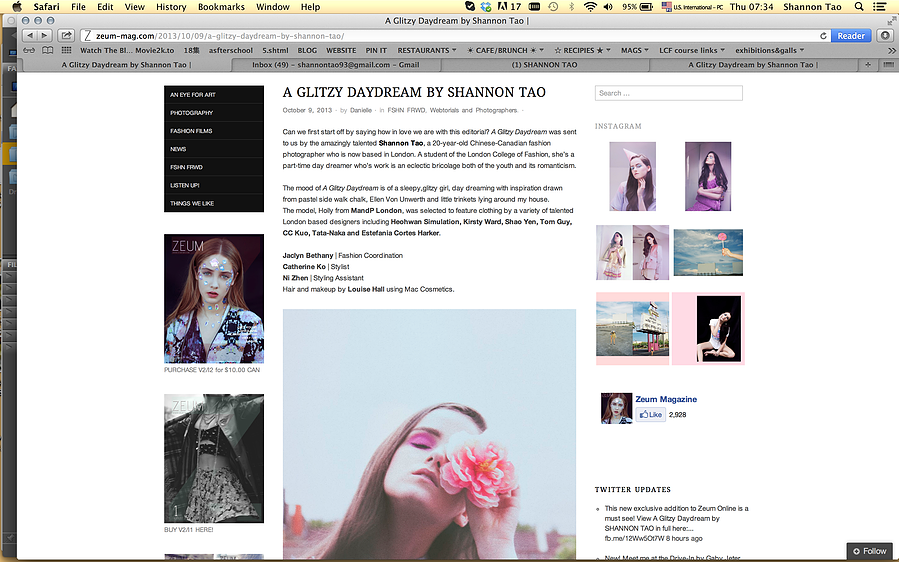Click the article title heading
The height and width of the screenshot is (562, 899).
[x=414, y=92]
